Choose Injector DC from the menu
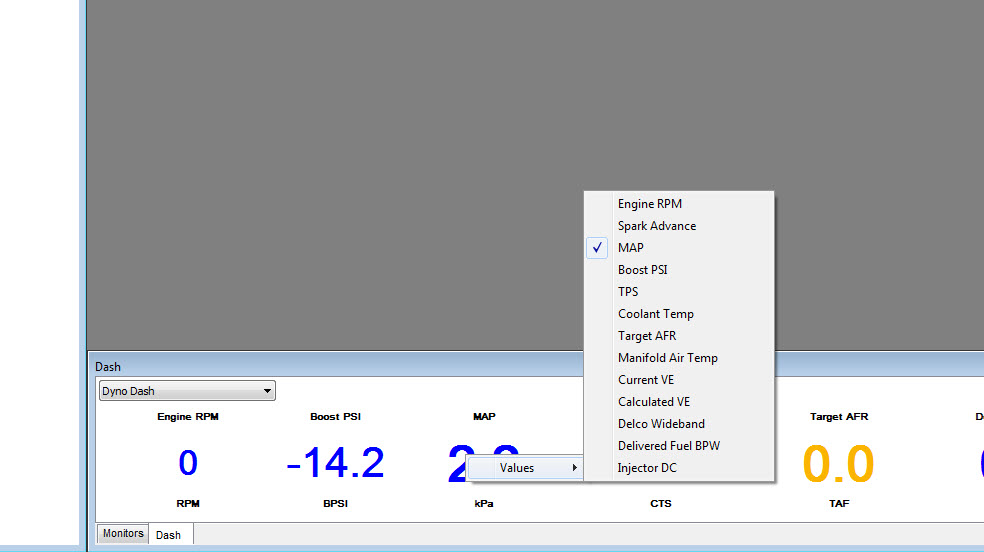 coord(678,468)
